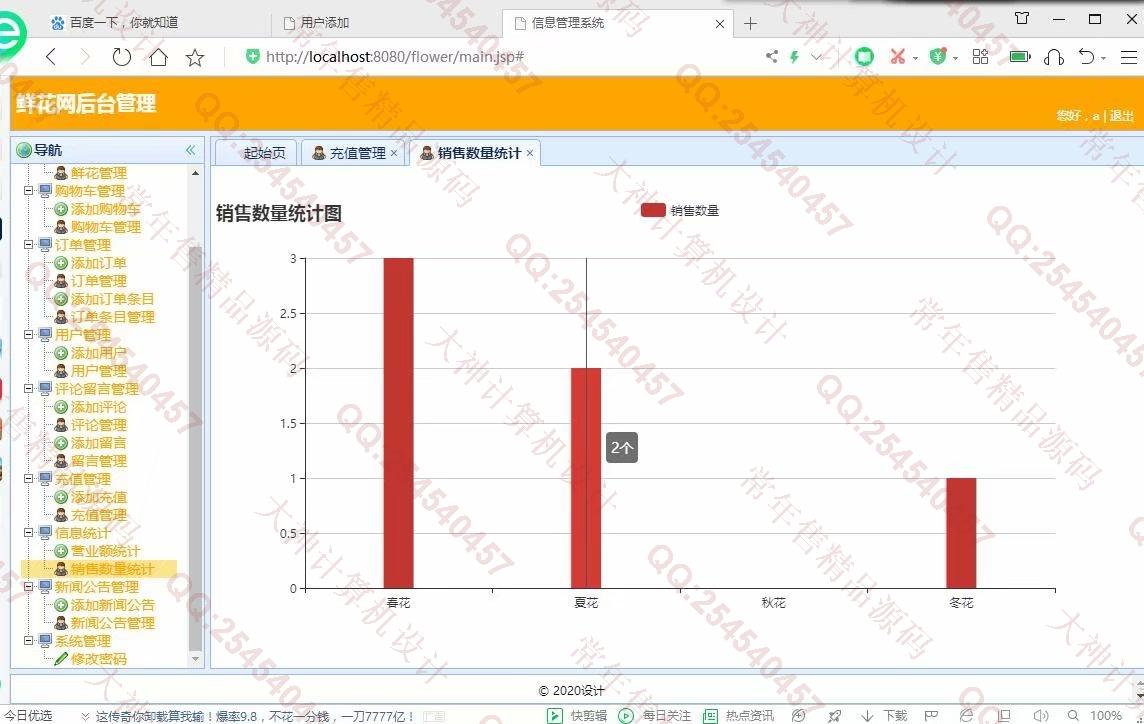The height and width of the screenshot is (724, 1144).
Task: Open 添加新闻公告 in the navigation tree
Action: 113,605
